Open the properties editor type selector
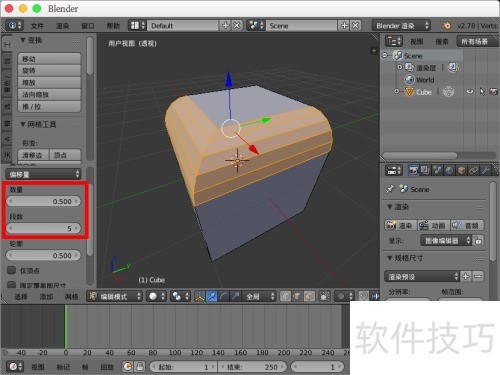Image resolution: width=500 pixels, height=375 pixels. click(394, 170)
